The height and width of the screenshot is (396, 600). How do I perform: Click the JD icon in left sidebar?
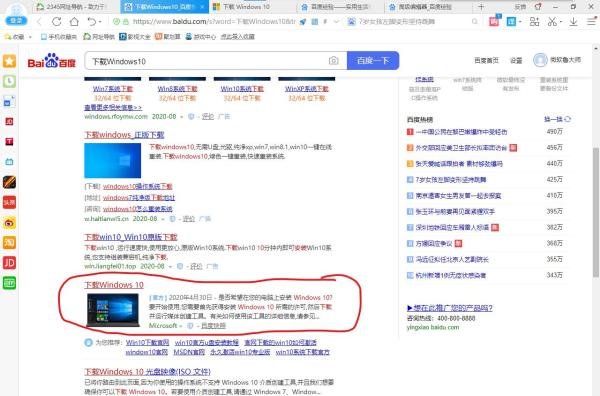10,263
